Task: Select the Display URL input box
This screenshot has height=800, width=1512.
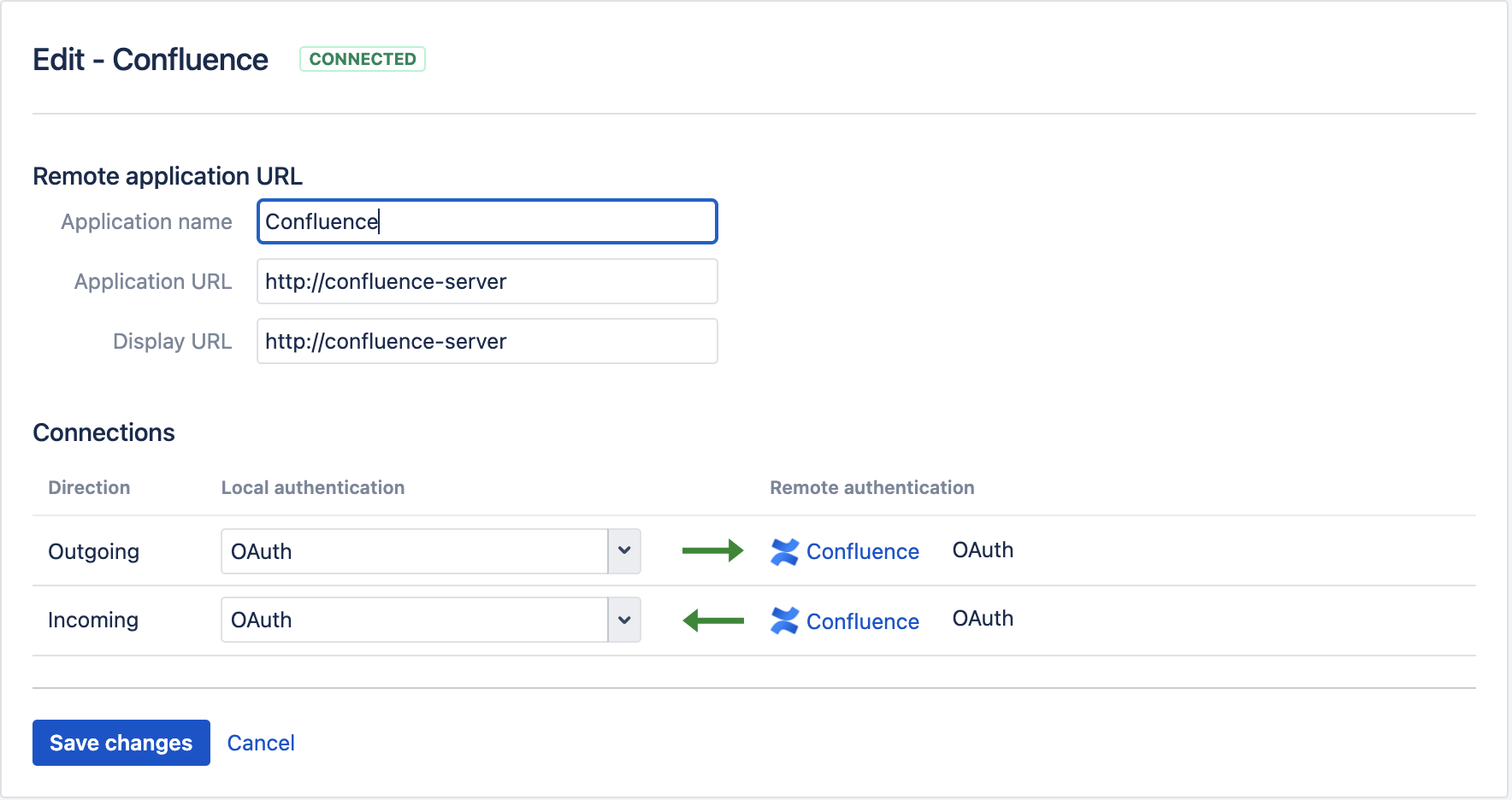Action: [487, 341]
